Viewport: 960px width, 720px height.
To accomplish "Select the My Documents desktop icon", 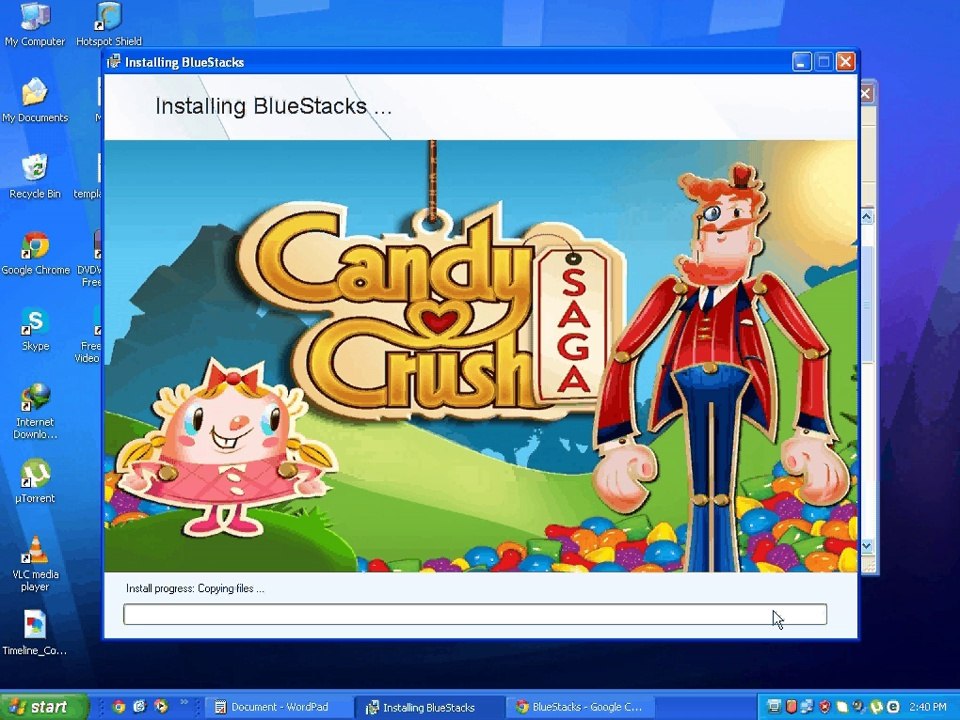I will (35, 100).
